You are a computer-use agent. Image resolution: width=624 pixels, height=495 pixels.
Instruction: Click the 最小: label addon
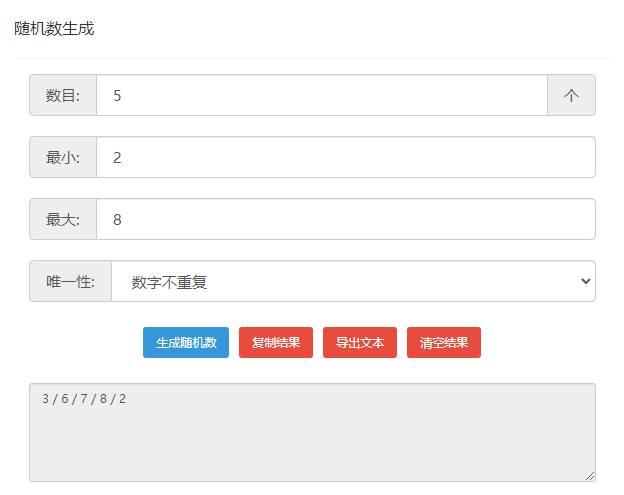[63, 157]
